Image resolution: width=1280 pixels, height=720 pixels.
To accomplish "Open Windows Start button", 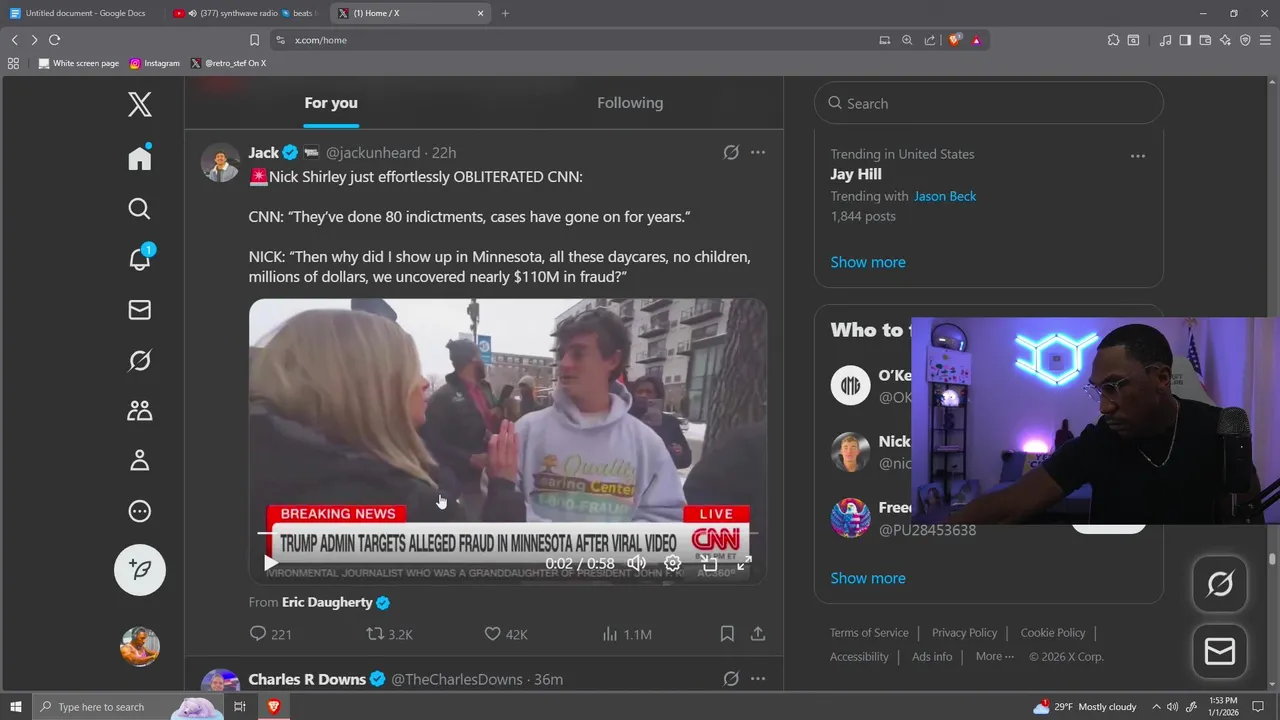I will point(16,707).
